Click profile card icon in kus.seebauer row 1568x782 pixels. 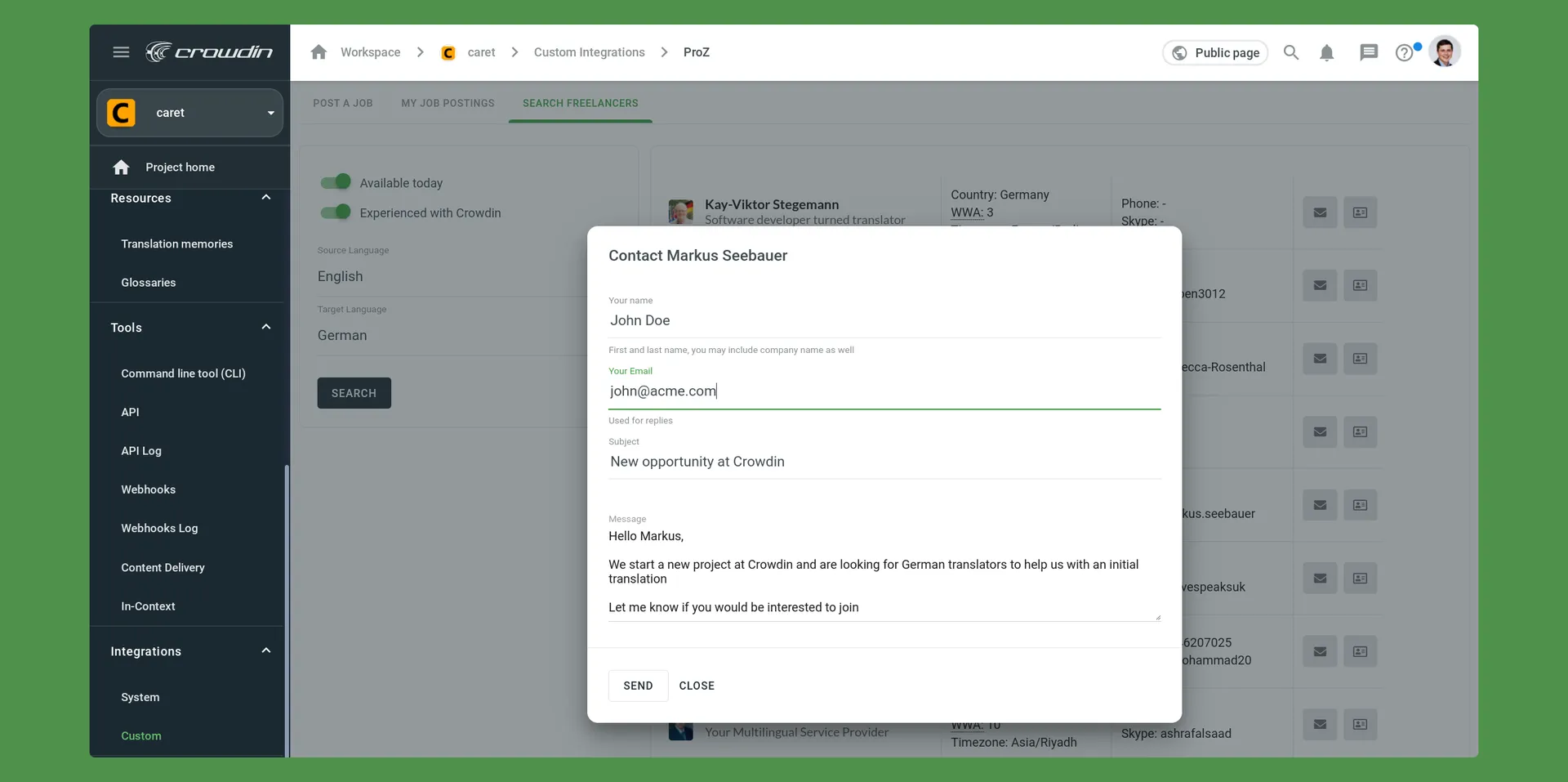[x=1360, y=505]
